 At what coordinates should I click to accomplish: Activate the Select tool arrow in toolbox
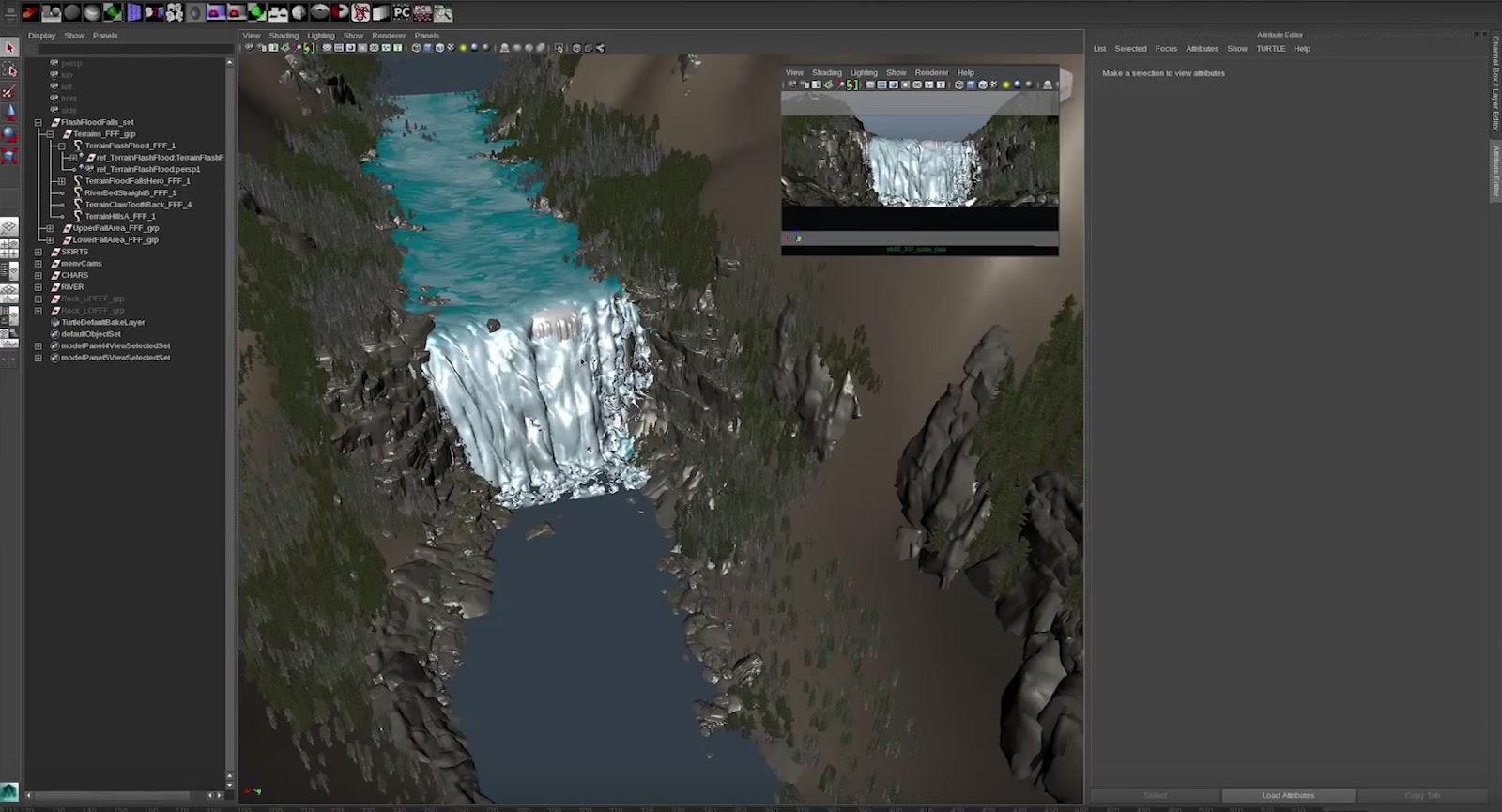(x=10, y=48)
